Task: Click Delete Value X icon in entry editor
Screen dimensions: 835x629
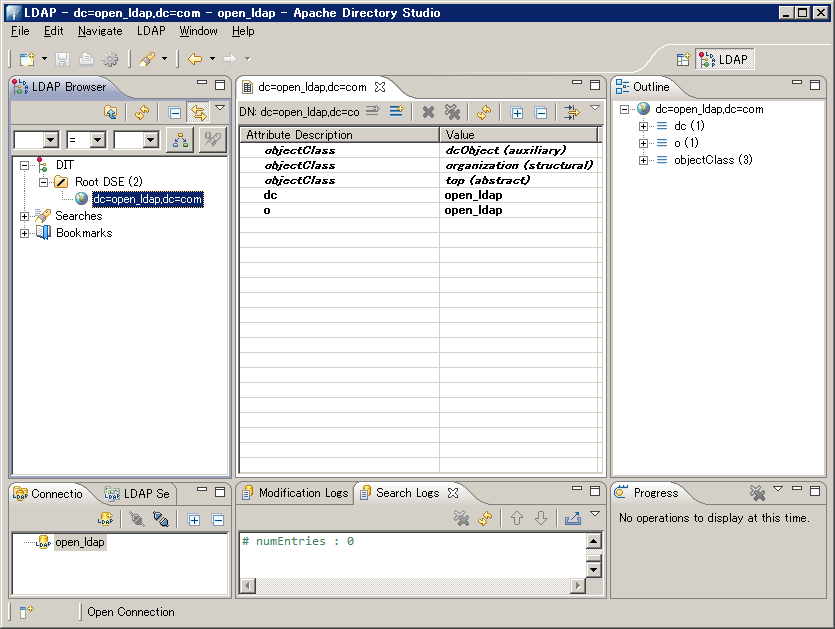Action: (428, 112)
